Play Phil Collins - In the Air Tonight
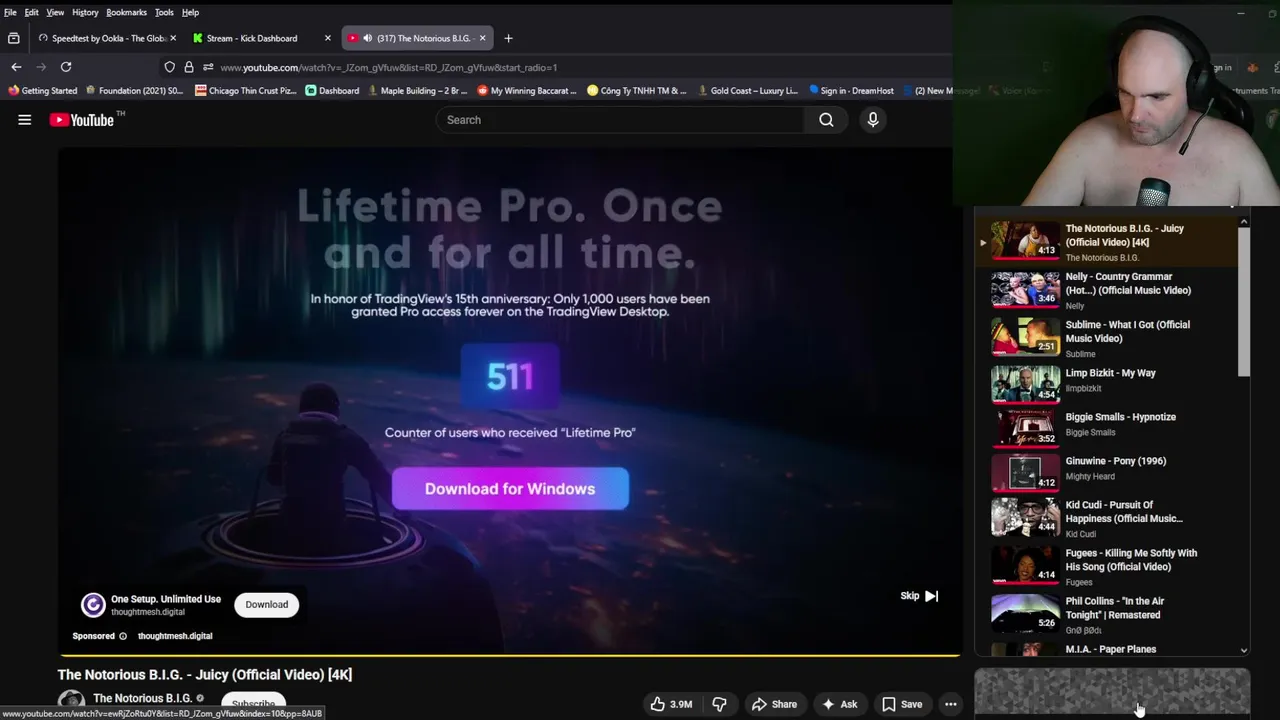Screen dimensions: 1280x720 pos(1107,614)
